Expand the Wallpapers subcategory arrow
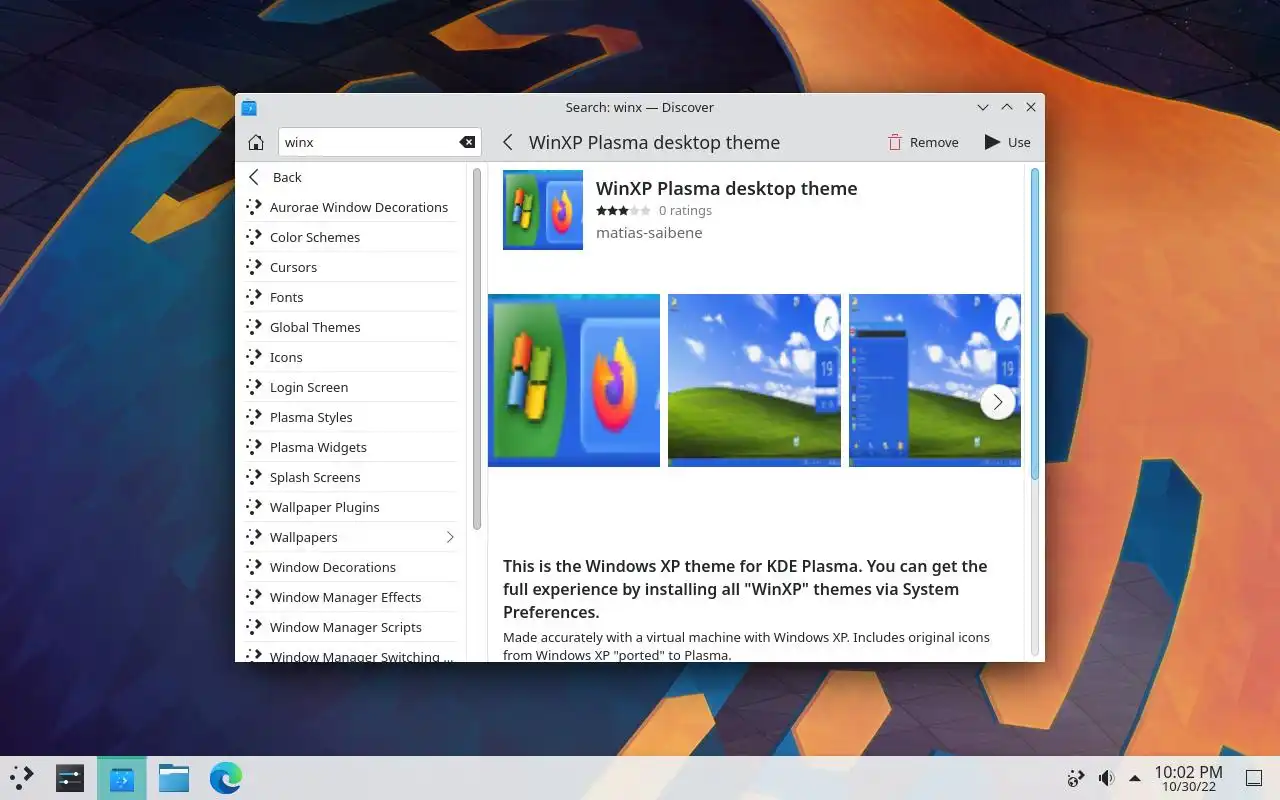 [450, 537]
